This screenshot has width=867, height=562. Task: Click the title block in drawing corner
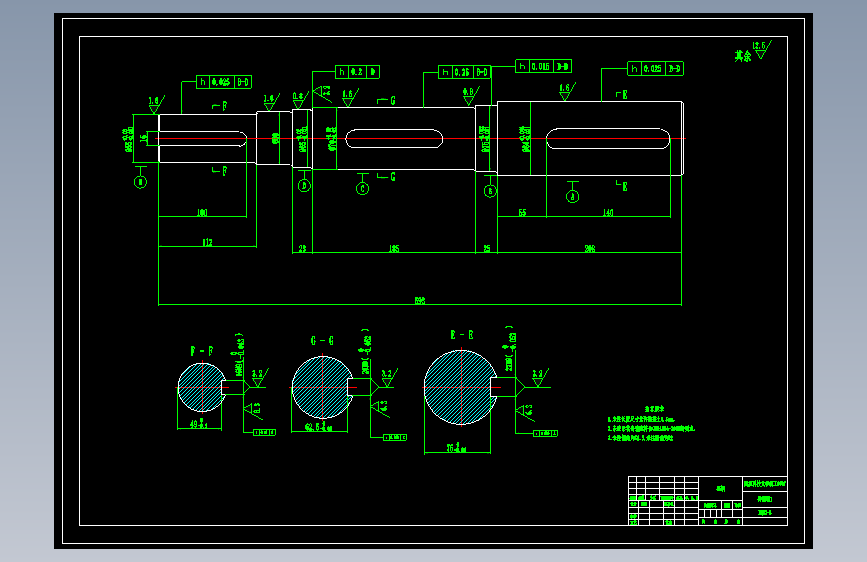pyautogui.click(x=708, y=501)
